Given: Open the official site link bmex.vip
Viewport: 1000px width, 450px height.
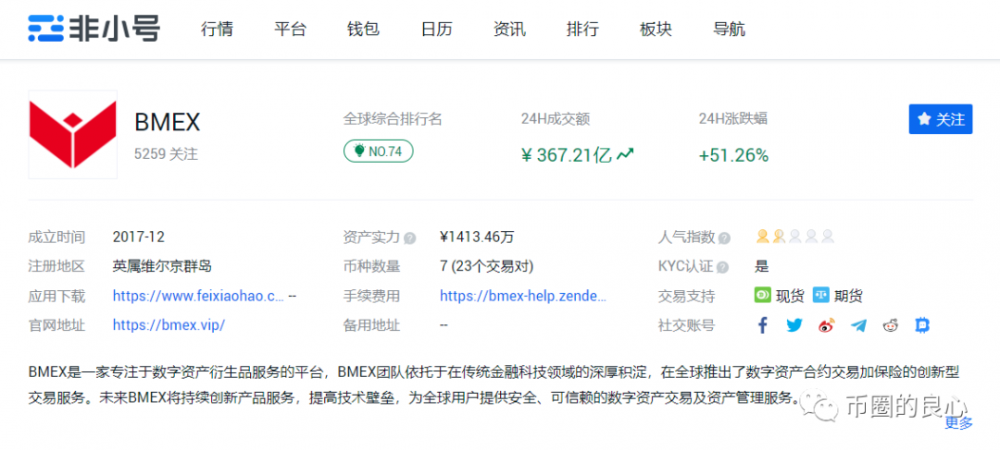Looking at the screenshot, I should tap(169, 325).
